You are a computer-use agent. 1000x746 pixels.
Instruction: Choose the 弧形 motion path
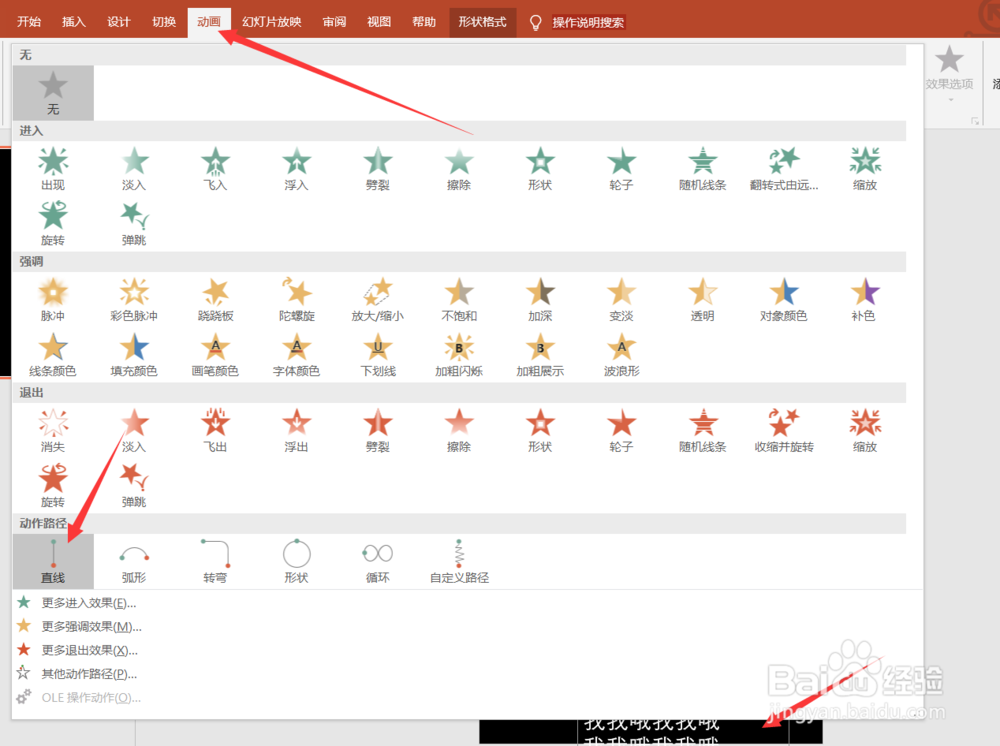(x=134, y=561)
